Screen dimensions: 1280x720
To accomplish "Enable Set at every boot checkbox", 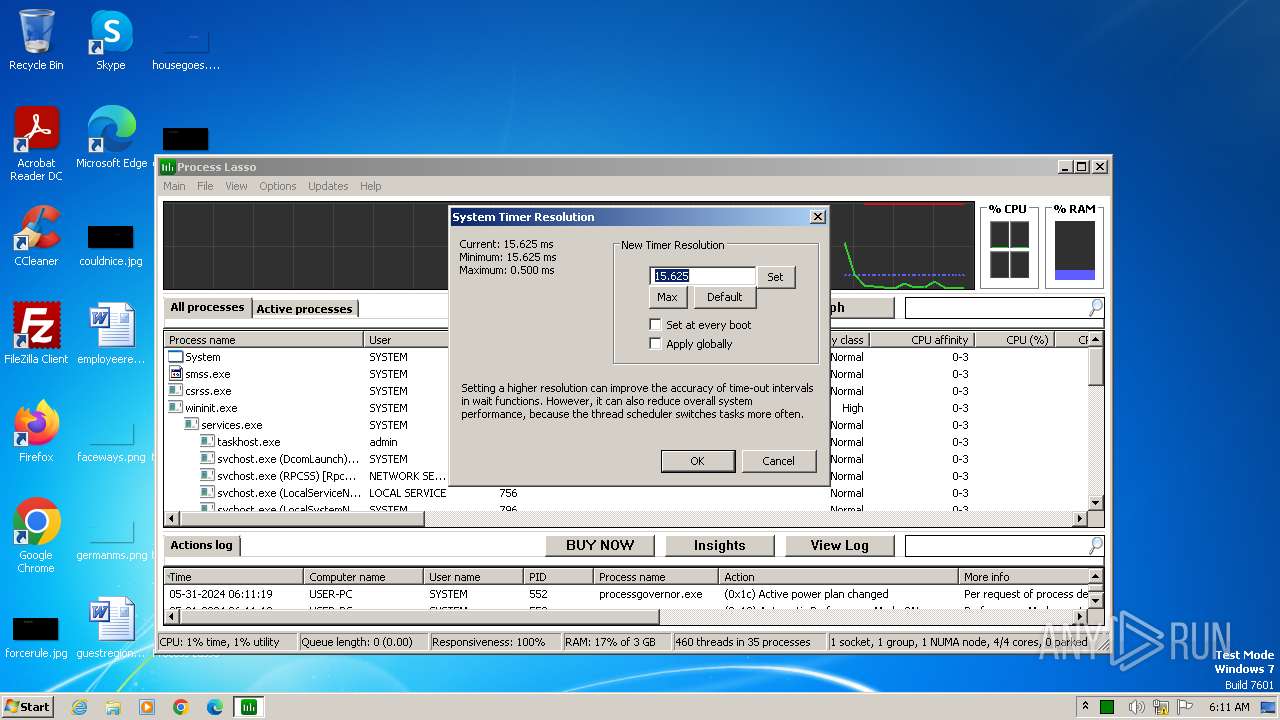I will pos(656,325).
